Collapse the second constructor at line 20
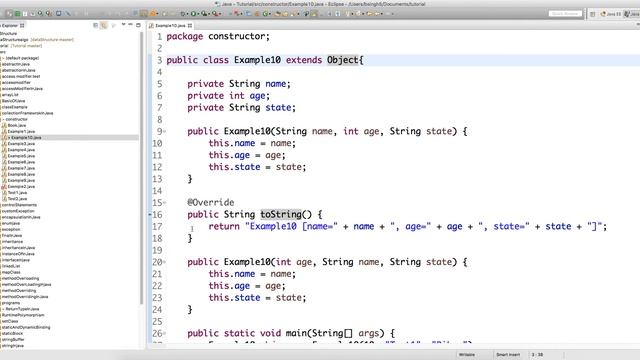 click(164, 262)
